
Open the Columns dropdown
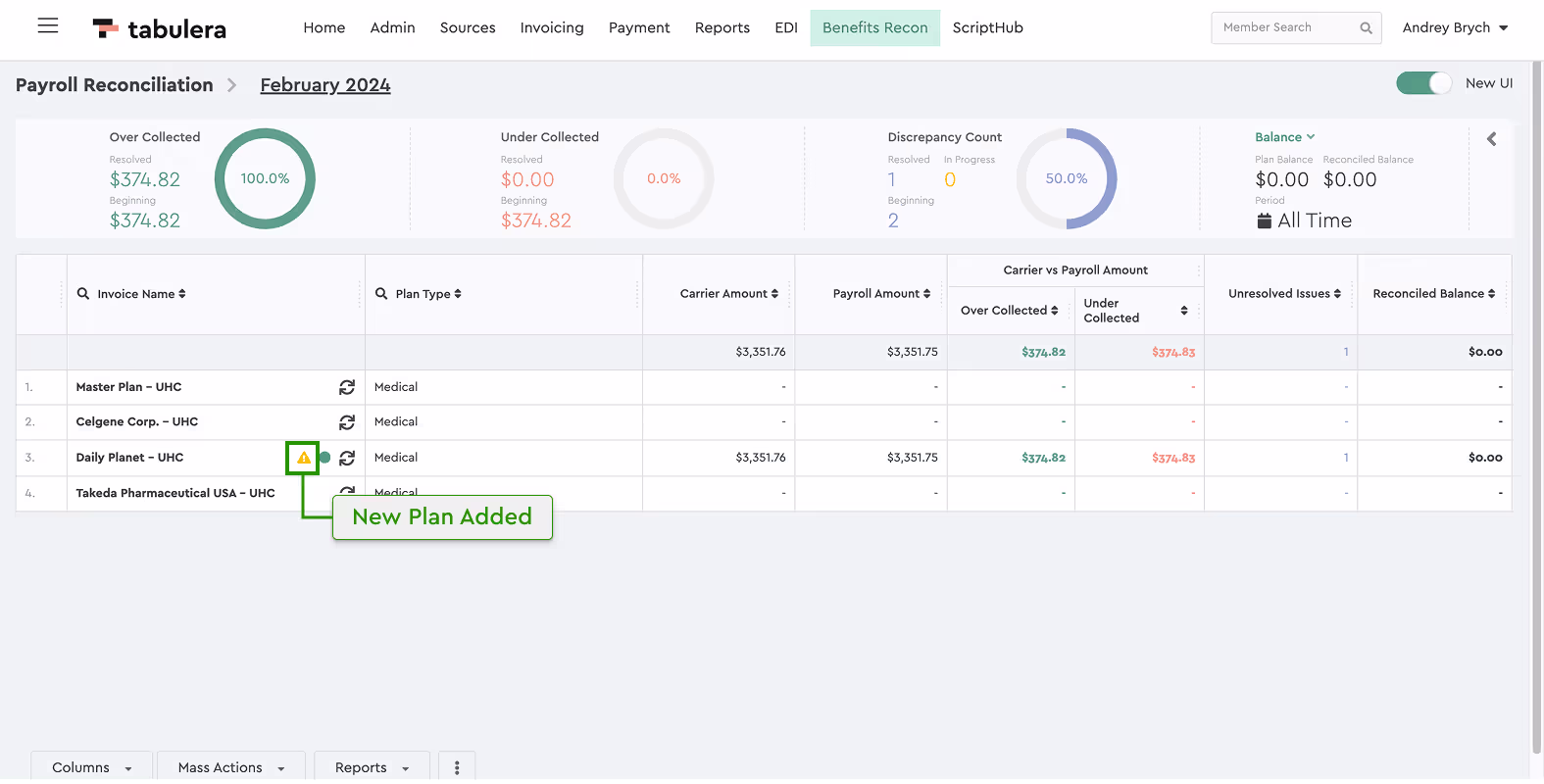pyautogui.click(x=92, y=767)
